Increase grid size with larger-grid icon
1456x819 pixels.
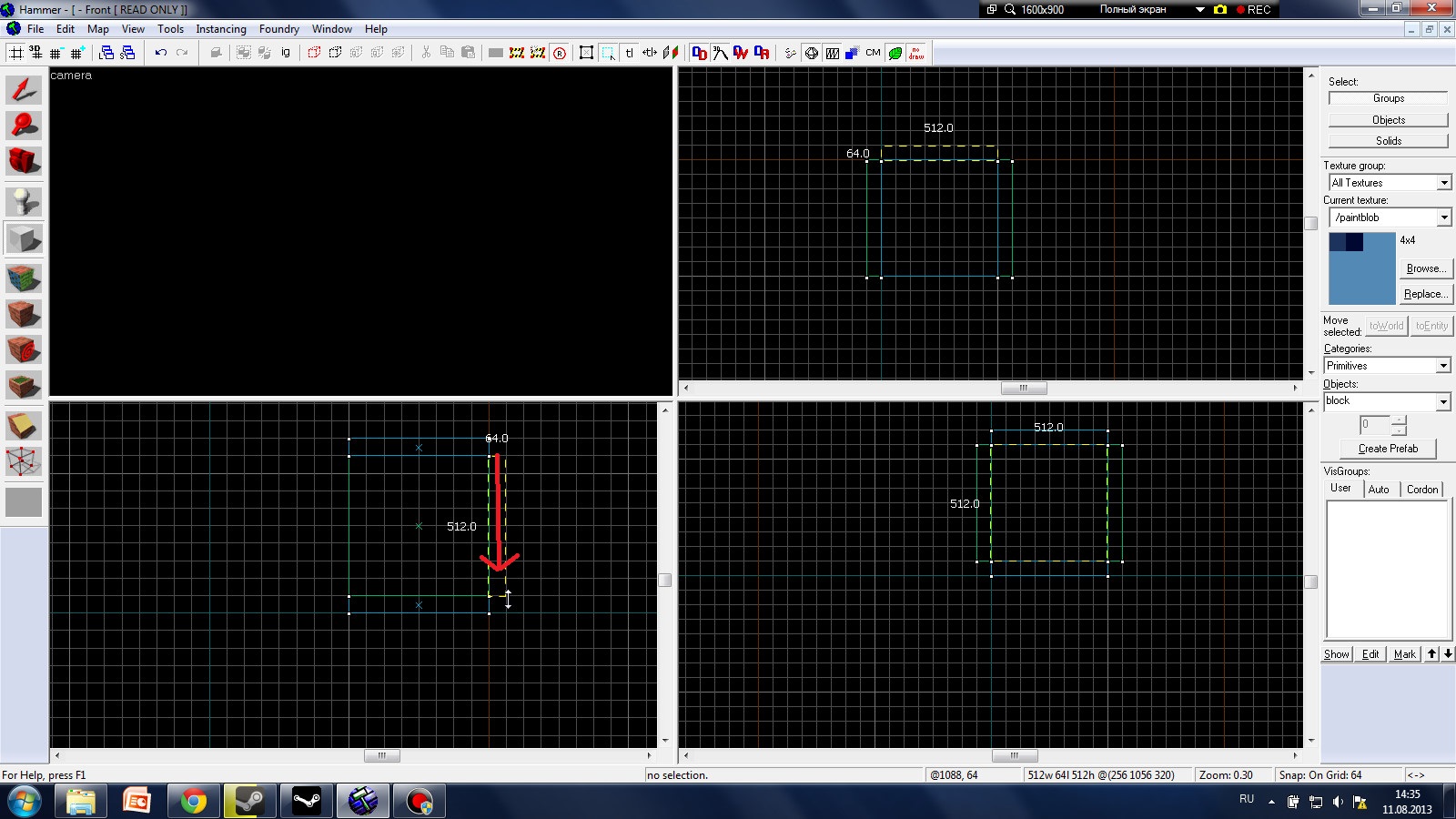pos(77,53)
